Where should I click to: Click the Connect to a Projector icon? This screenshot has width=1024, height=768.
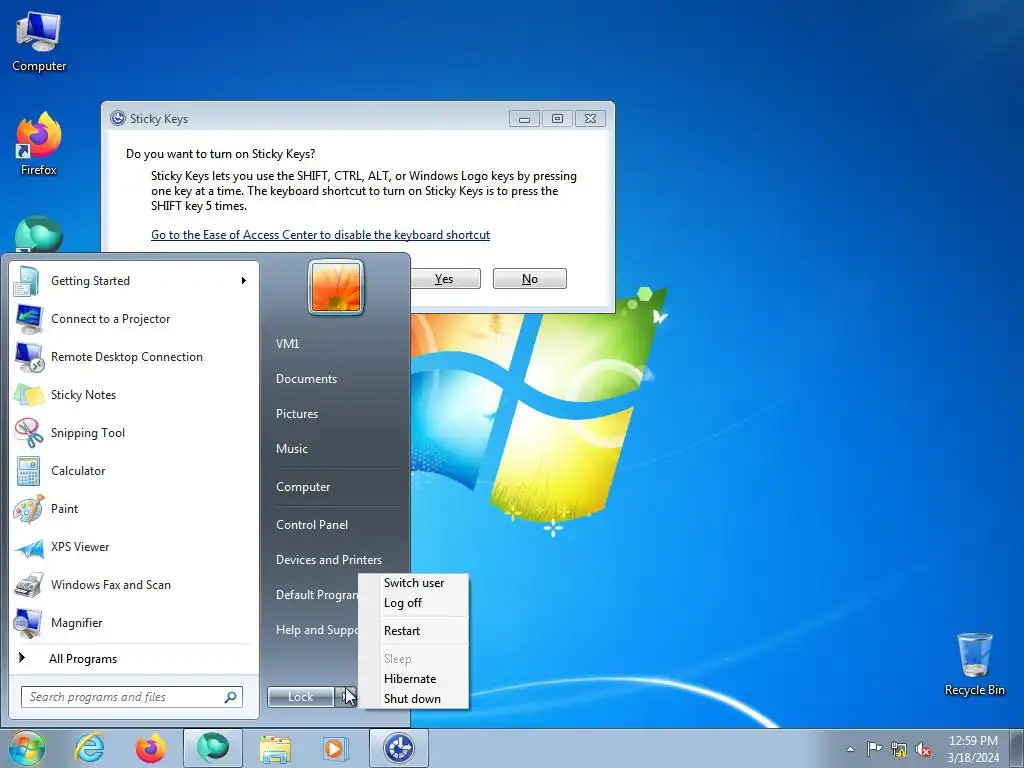(29, 319)
